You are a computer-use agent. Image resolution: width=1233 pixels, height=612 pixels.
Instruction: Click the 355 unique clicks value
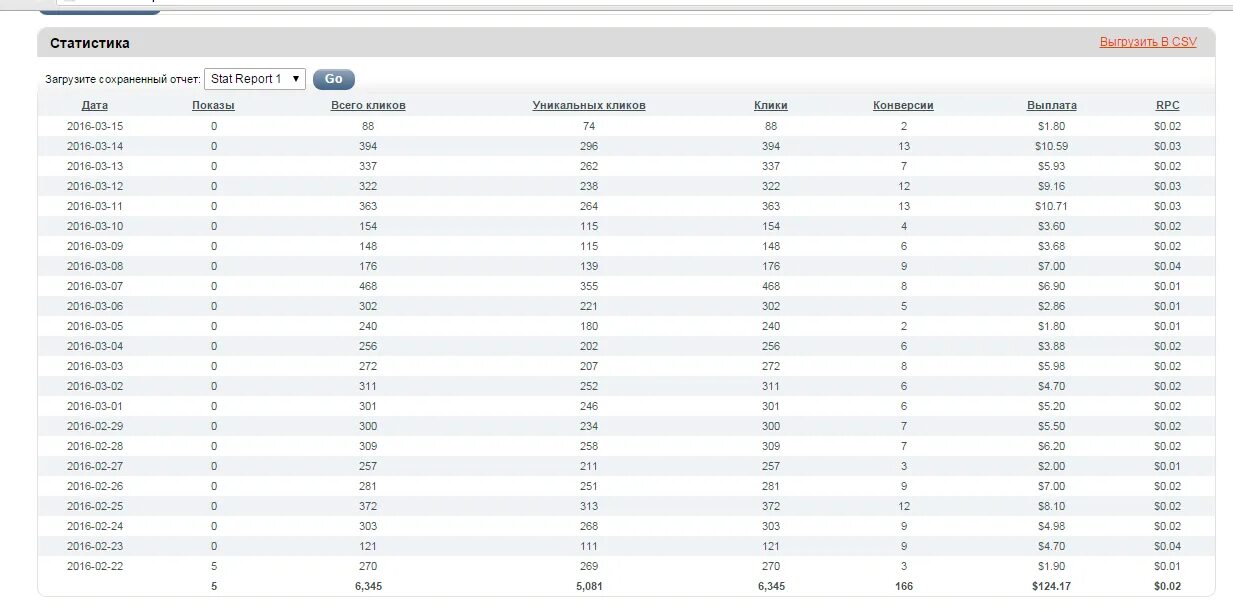click(x=589, y=286)
